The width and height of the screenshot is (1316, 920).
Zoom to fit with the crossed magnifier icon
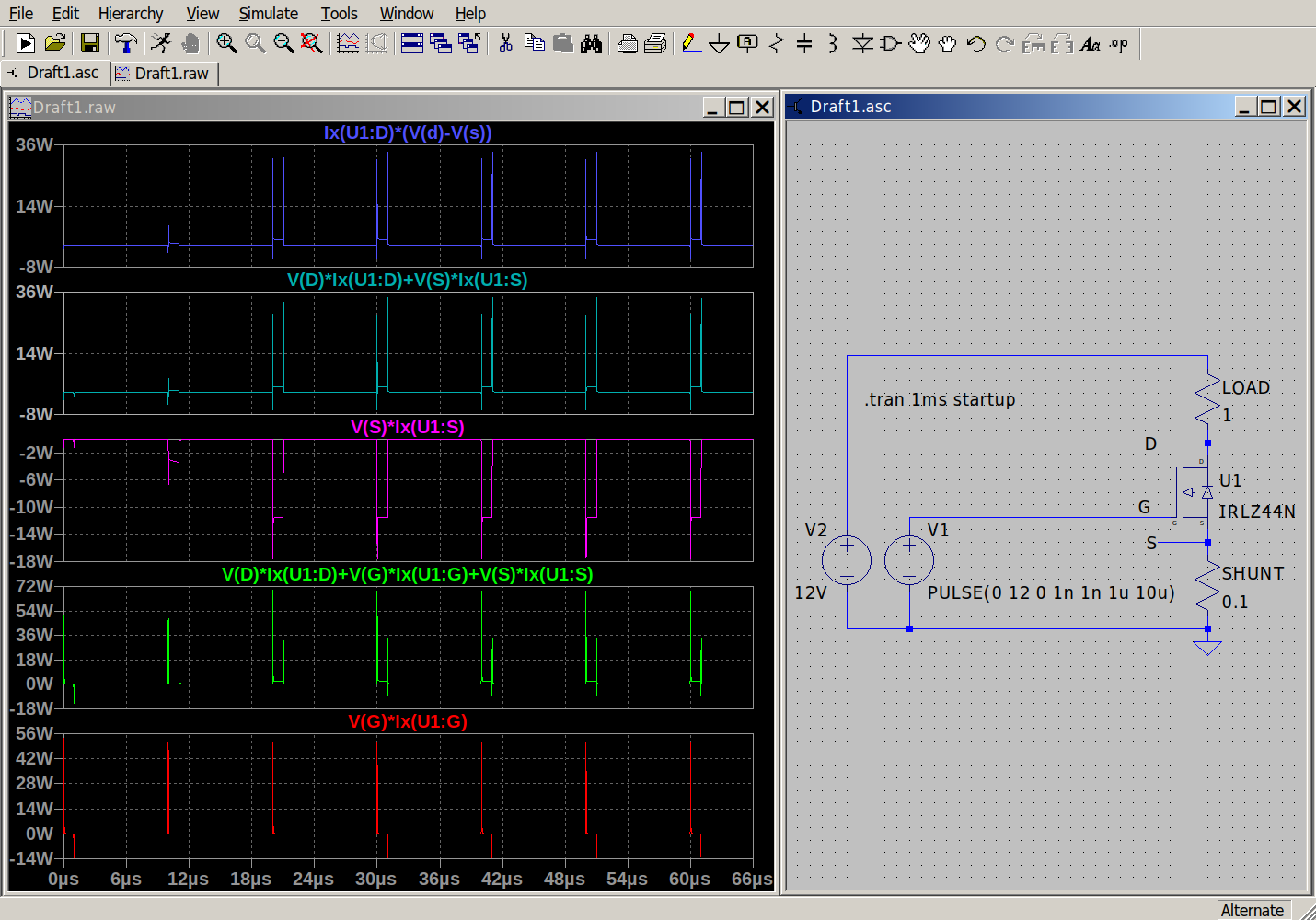pyautogui.click(x=312, y=43)
